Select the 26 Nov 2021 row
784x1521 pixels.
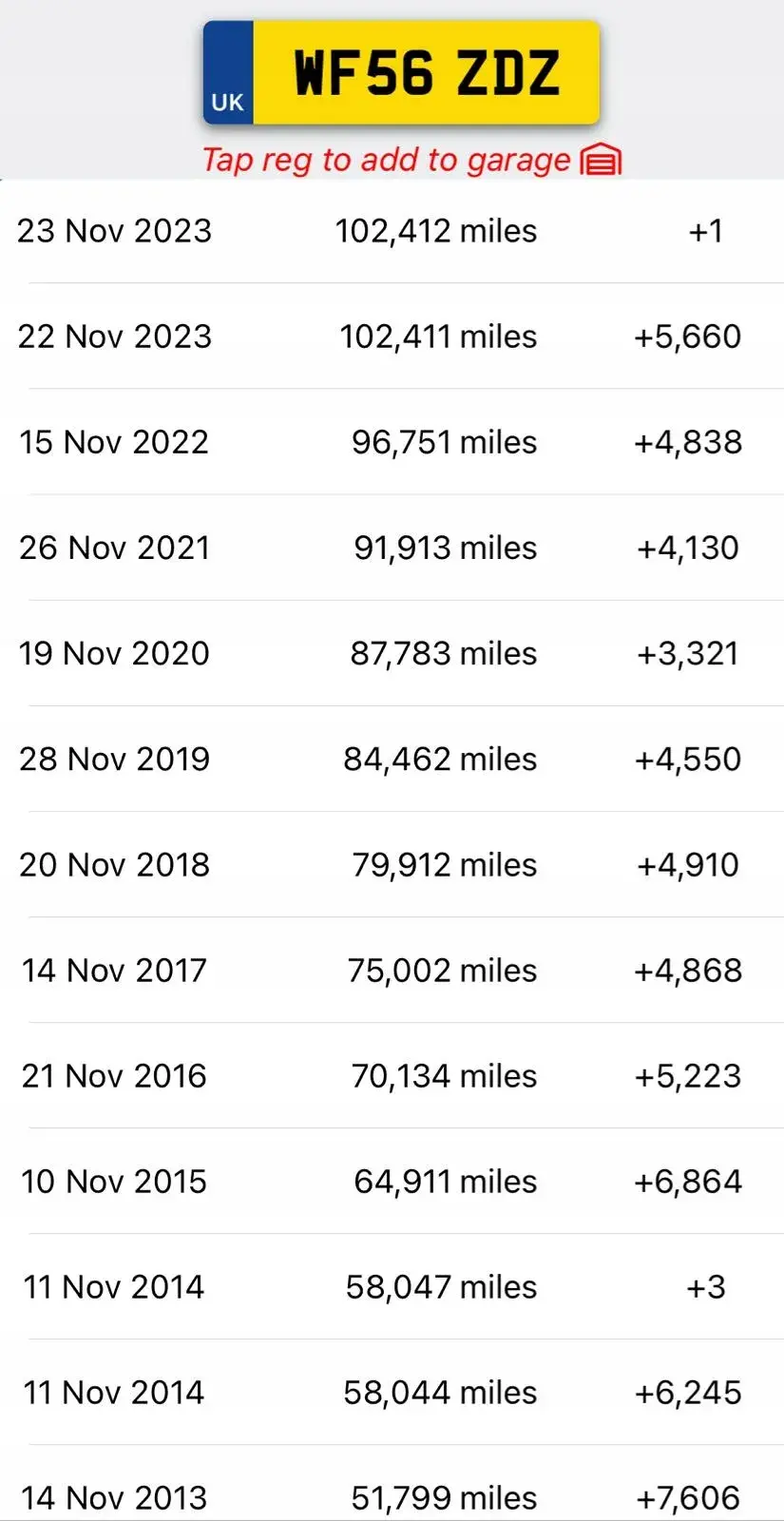pos(392,548)
